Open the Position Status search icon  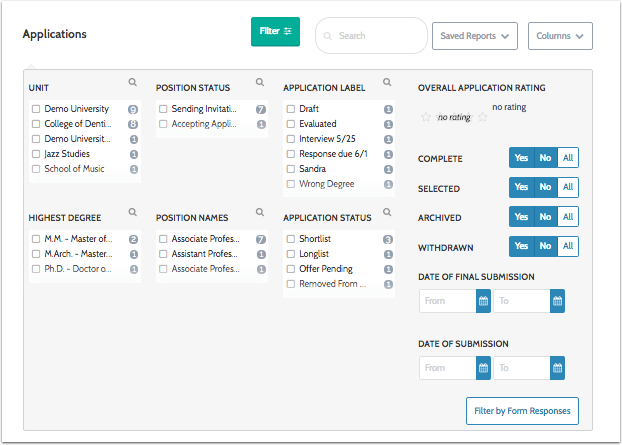(x=260, y=82)
